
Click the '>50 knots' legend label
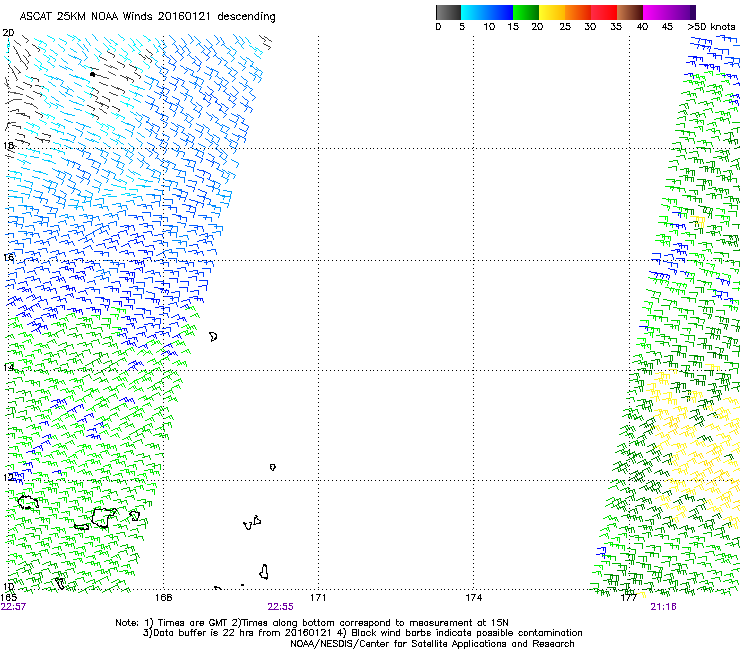pos(711,27)
